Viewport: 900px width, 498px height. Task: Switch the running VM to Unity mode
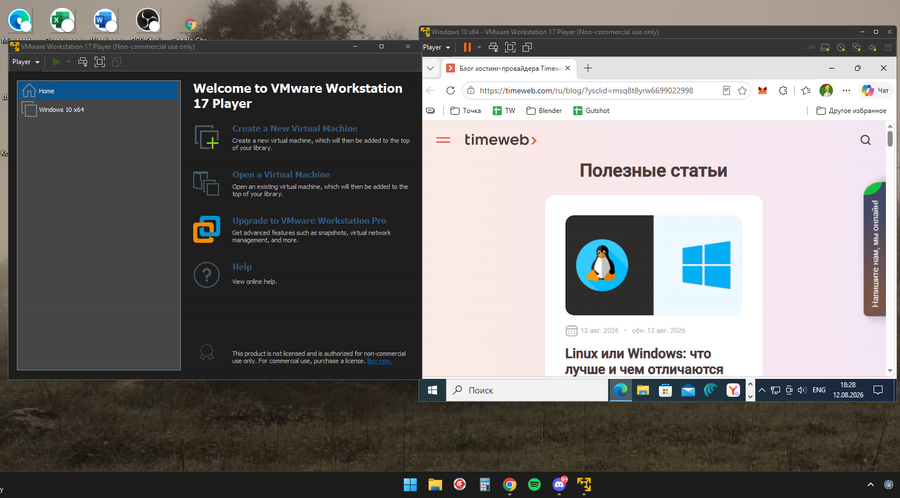527,47
